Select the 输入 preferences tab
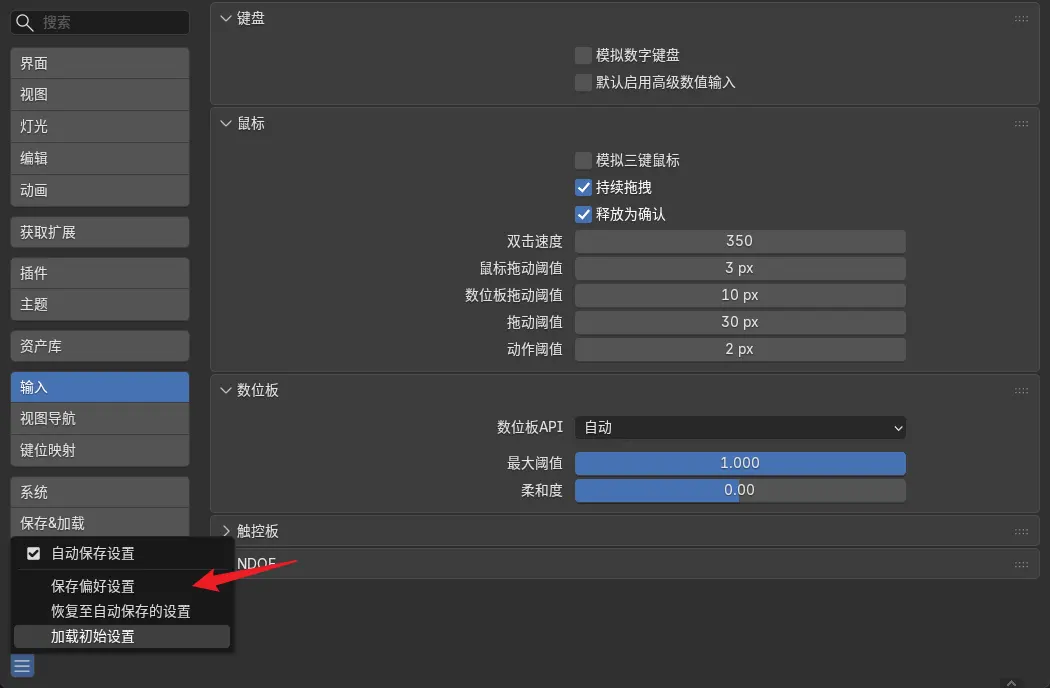The height and width of the screenshot is (688, 1050). 100,387
